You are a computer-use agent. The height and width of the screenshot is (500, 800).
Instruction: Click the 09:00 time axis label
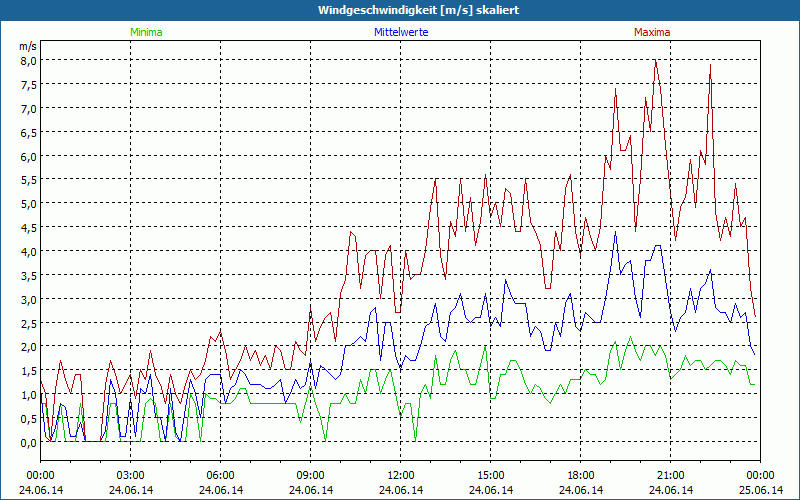pos(311,476)
